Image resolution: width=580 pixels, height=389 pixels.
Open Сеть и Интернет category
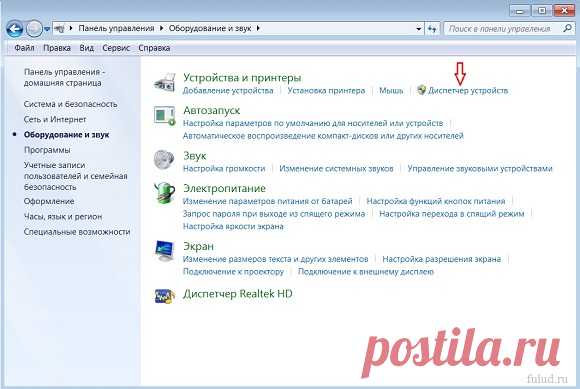tap(55, 119)
